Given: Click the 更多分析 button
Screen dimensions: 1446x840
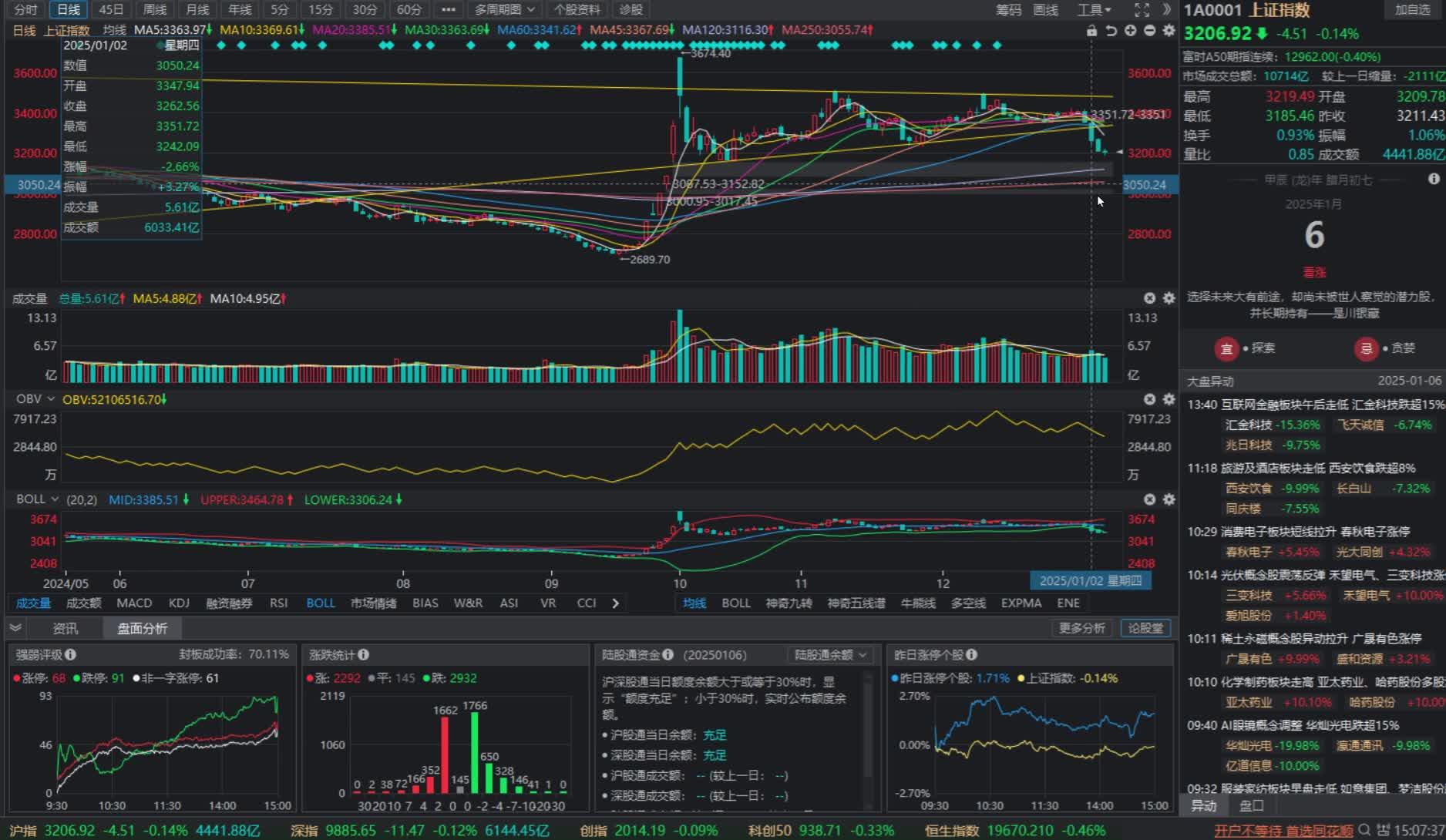Looking at the screenshot, I should coord(1081,628).
